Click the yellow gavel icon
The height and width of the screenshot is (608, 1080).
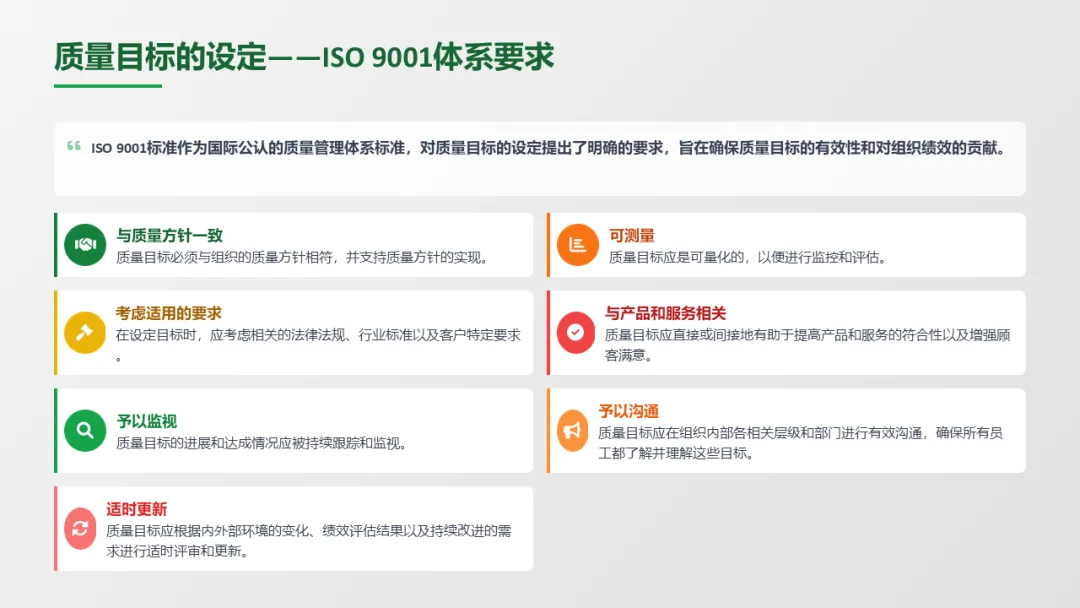tap(85, 333)
